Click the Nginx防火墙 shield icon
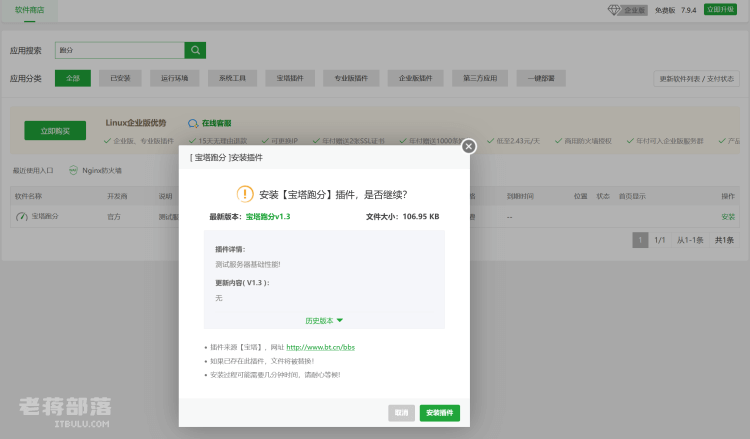750x439 pixels. pyautogui.click(x=73, y=170)
